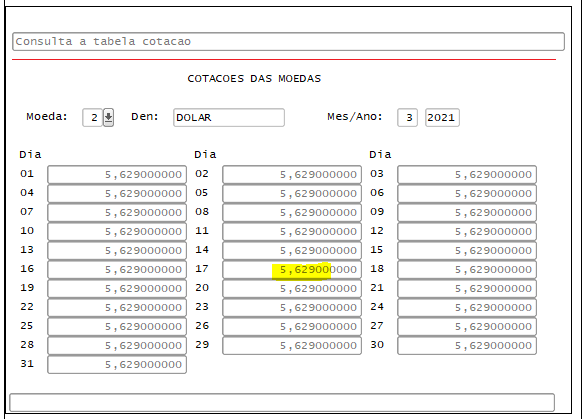This screenshot has width=584, height=419.
Task: Click the third column Dia header above 03
Action: tap(380, 154)
